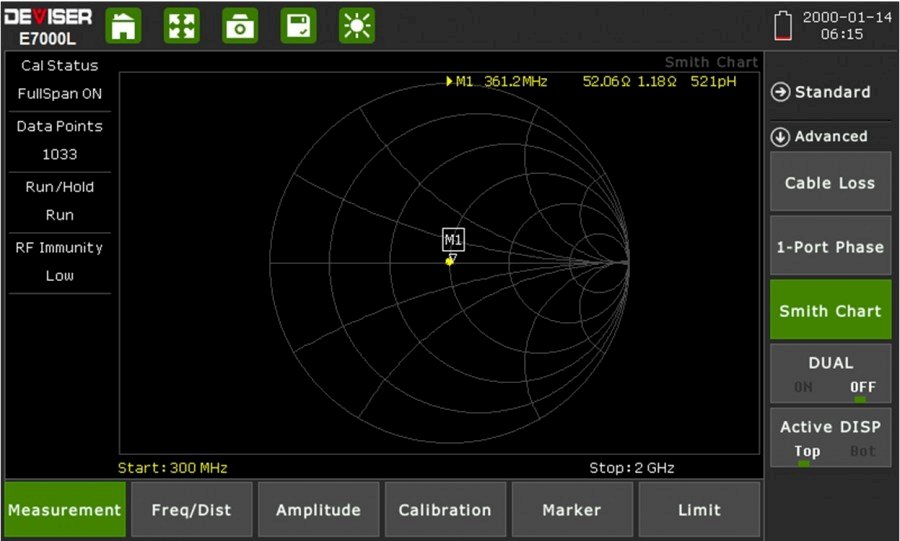The image size is (900, 541).
Task: Toggle full screen view icon
Action: (x=181, y=26)
